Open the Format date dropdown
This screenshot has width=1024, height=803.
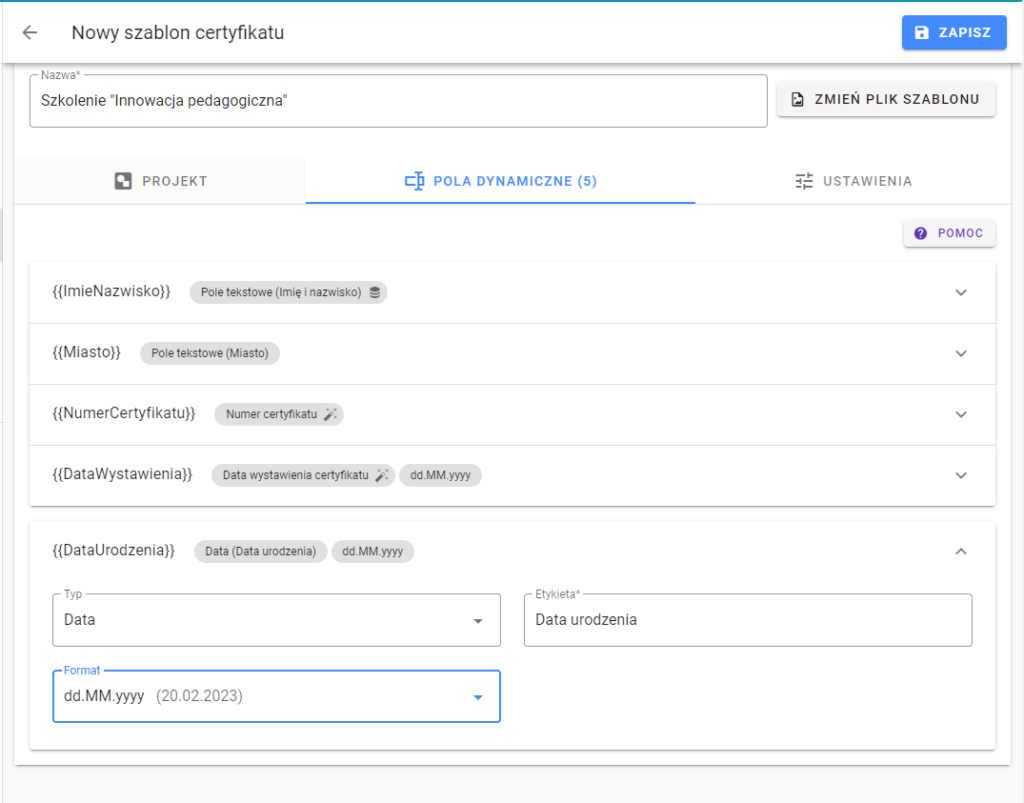pos(276,697)
